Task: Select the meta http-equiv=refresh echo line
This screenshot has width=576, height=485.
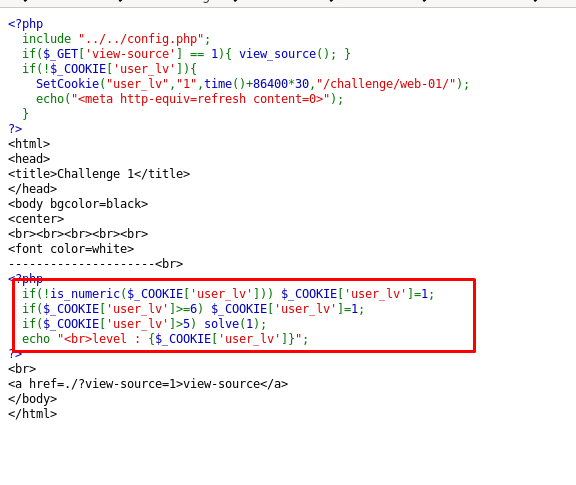Action: (x=190, y=99)
